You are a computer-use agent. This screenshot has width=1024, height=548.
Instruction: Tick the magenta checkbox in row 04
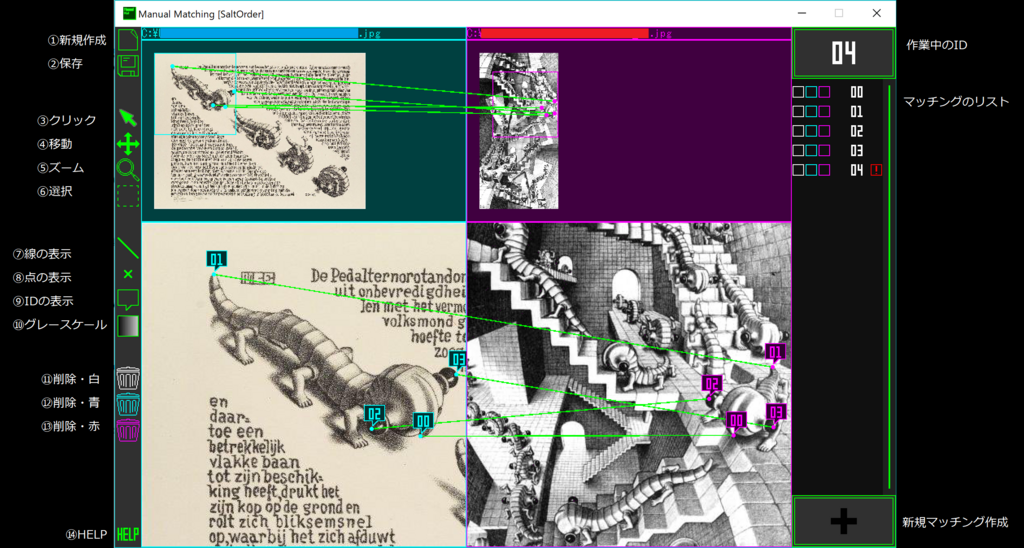(824, 170)
